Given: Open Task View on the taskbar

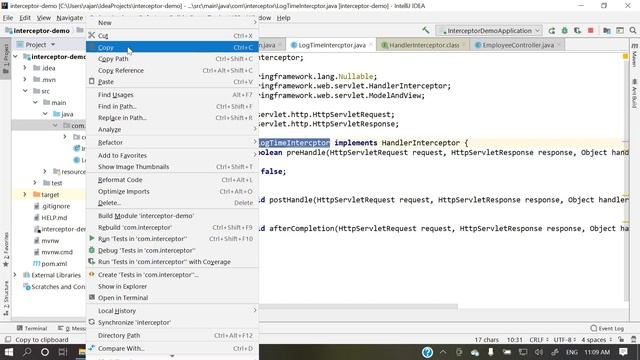Looking at the screenshot, I should click(63, 352).
